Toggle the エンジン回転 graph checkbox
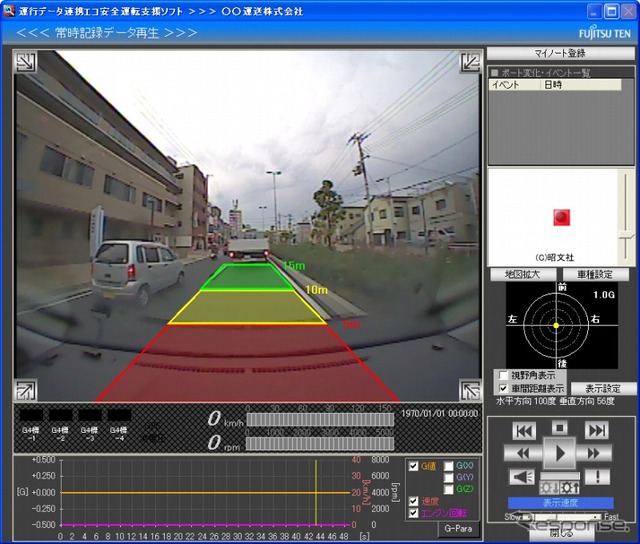Image resolution: width=640 pixels, height=544 pixels. click(x=413, y=513)
